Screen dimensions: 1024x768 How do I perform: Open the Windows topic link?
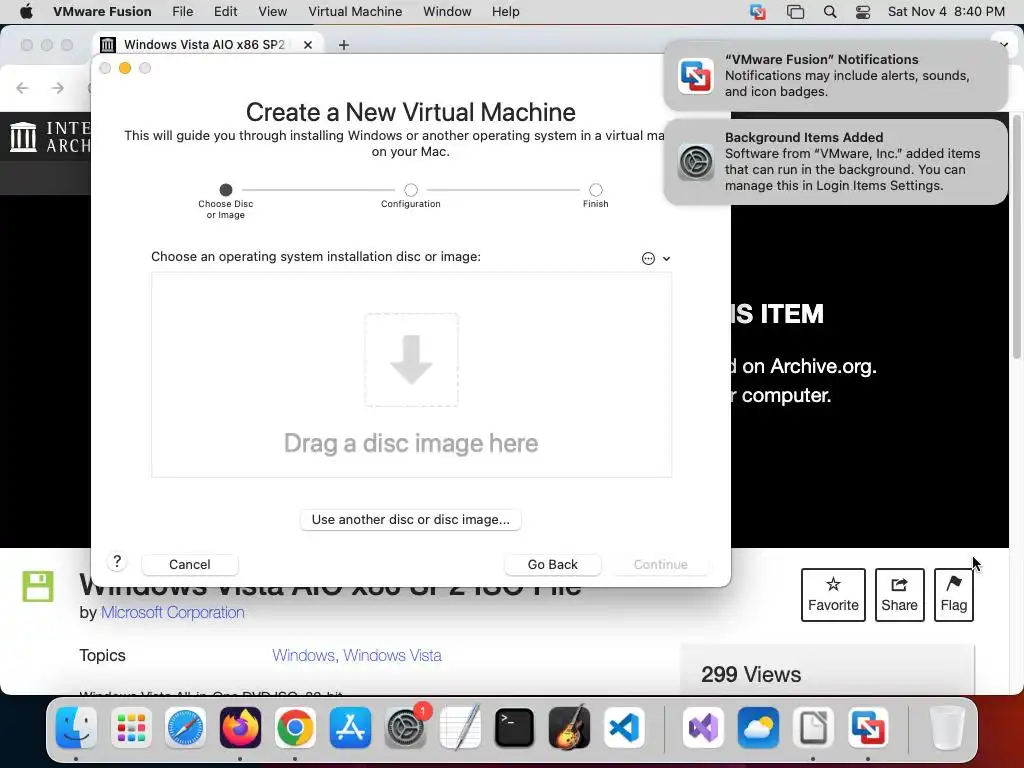[302, 655]
